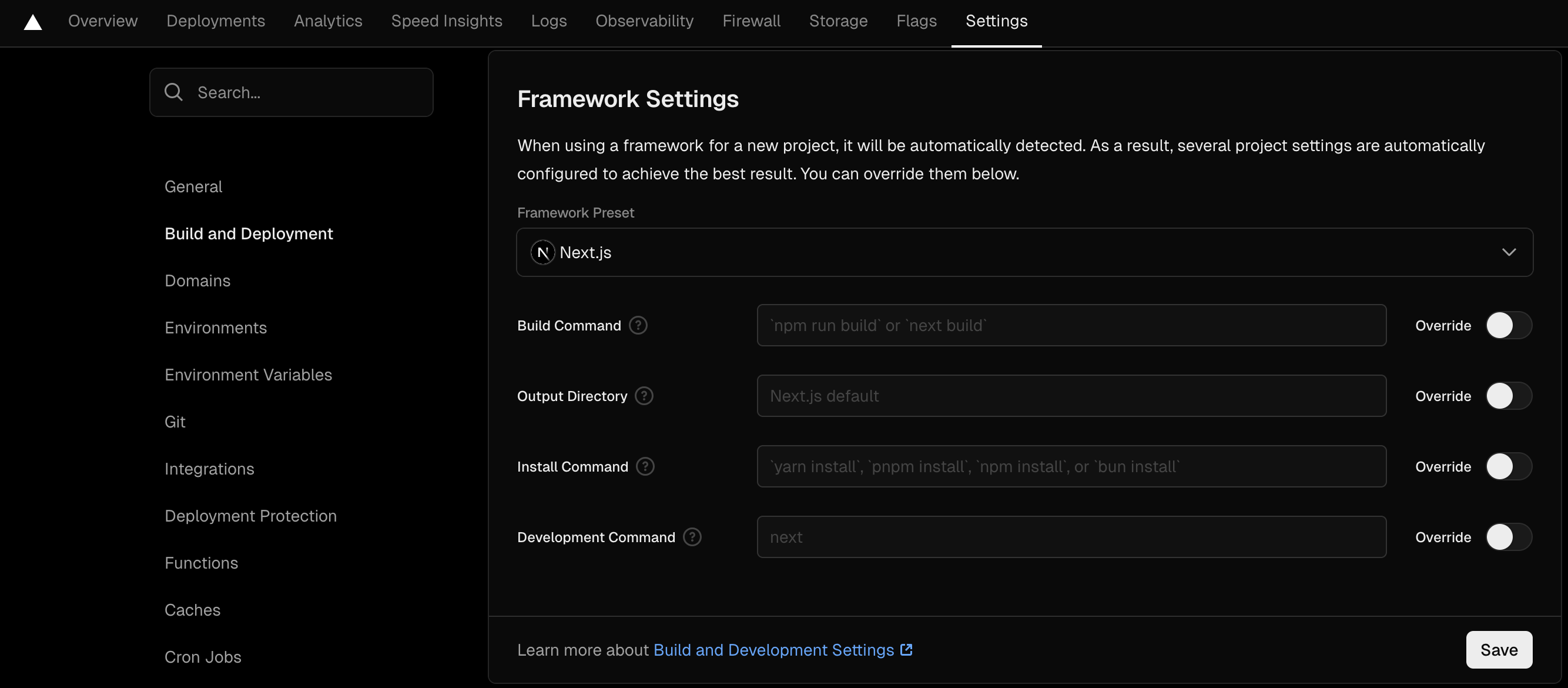Switch to the Deployments tab
Viewport: 1568px width, 688px height.
215,21
